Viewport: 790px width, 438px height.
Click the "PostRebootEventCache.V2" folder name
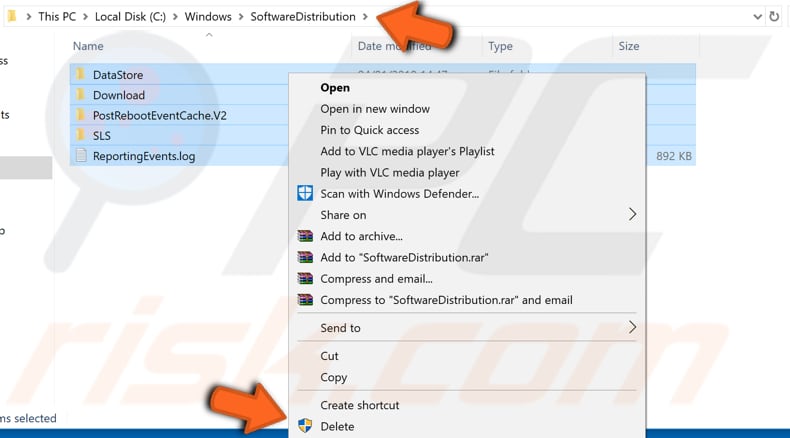[160, 115]
